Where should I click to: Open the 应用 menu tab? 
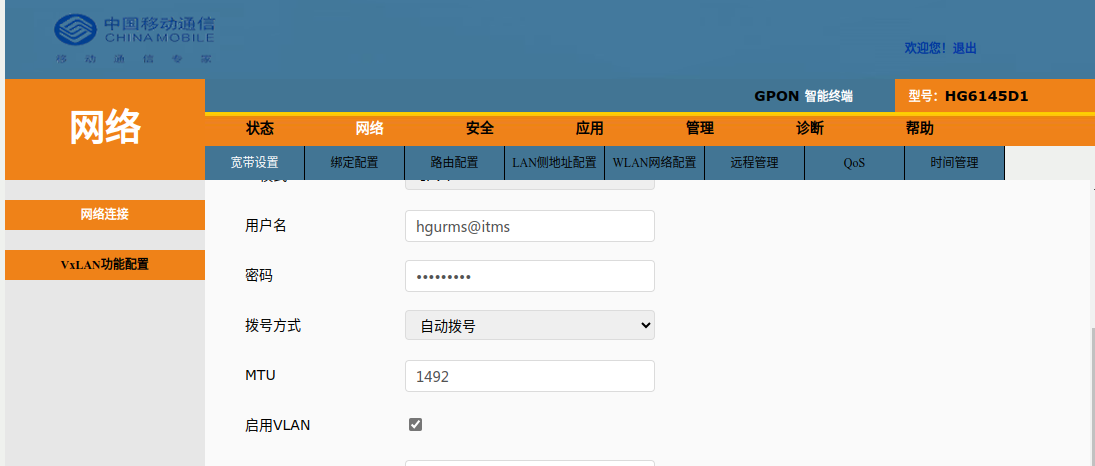pos(590,128)
